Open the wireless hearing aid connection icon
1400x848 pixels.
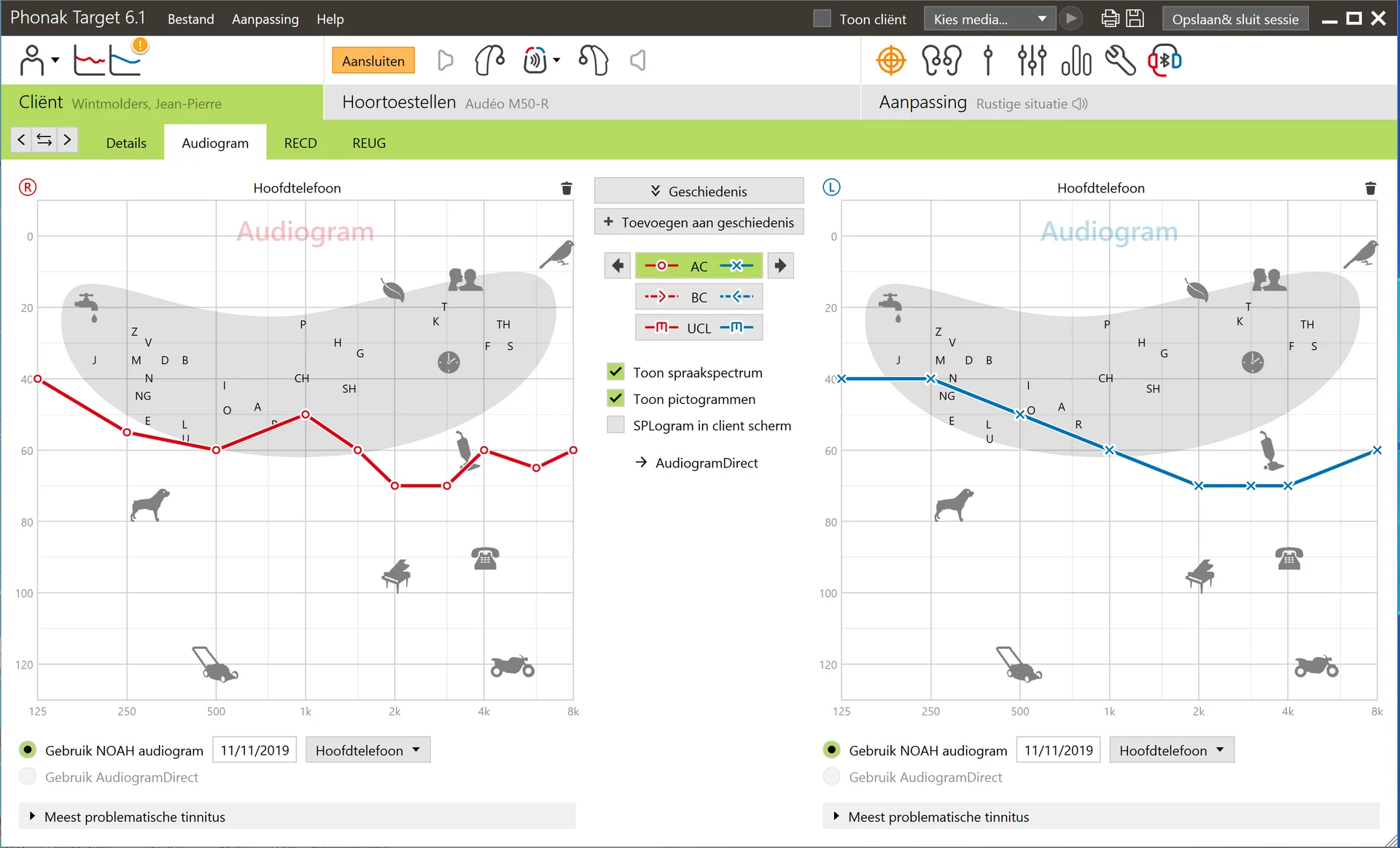(540, 61)
